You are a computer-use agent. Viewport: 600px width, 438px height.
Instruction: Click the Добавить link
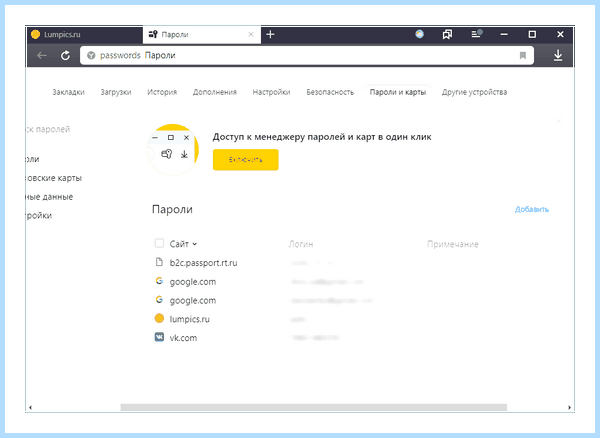[x=532, y=209]
